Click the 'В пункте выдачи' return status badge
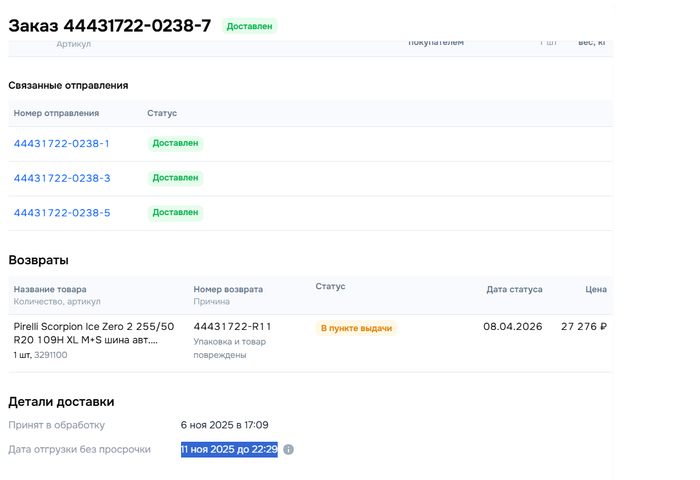Screen dimensions: 700x480 tap(356, 328)
